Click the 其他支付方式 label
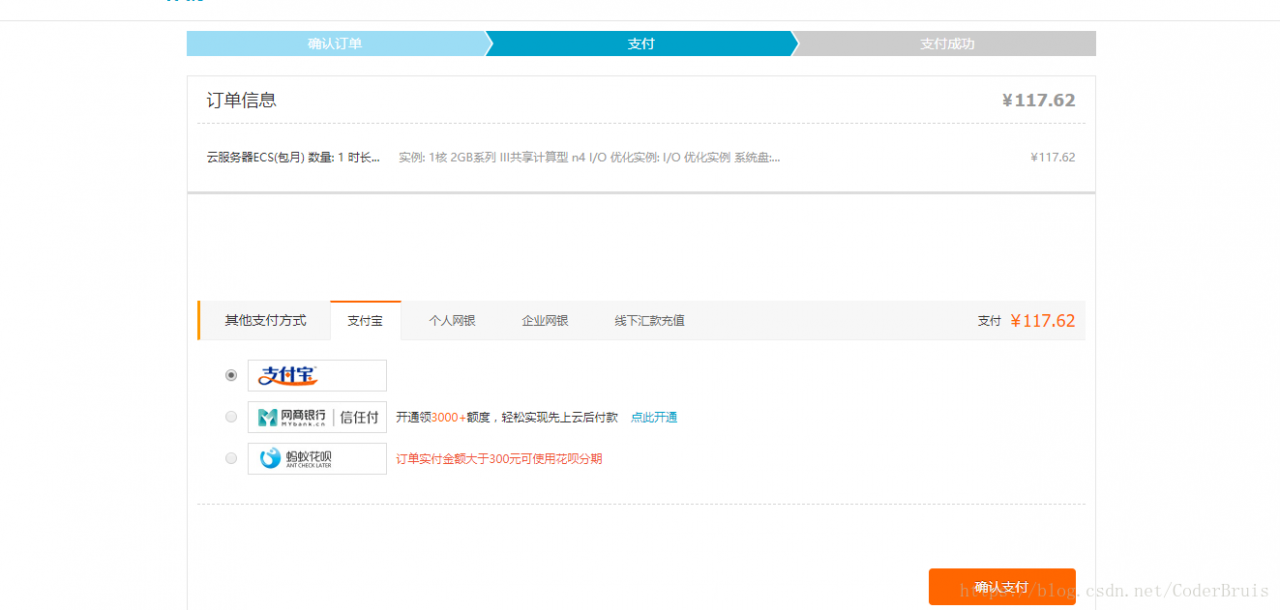Image resolution: width=1280 pixels, height=610 pixels. (x=265, y=320)
